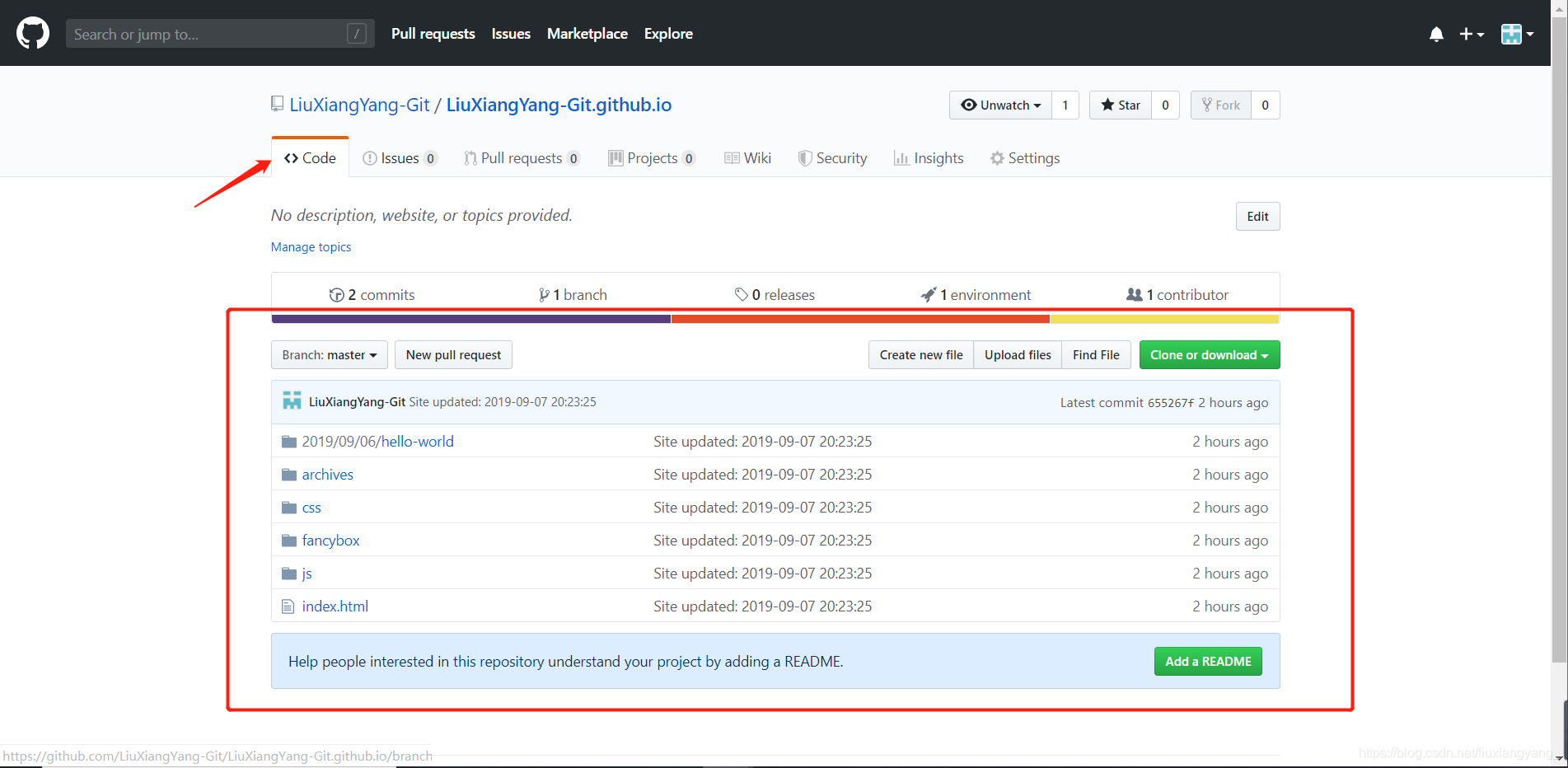Open Issues in the top navigation
The width and height of the screenshot is (1568, 768).
tap(511, 34)
